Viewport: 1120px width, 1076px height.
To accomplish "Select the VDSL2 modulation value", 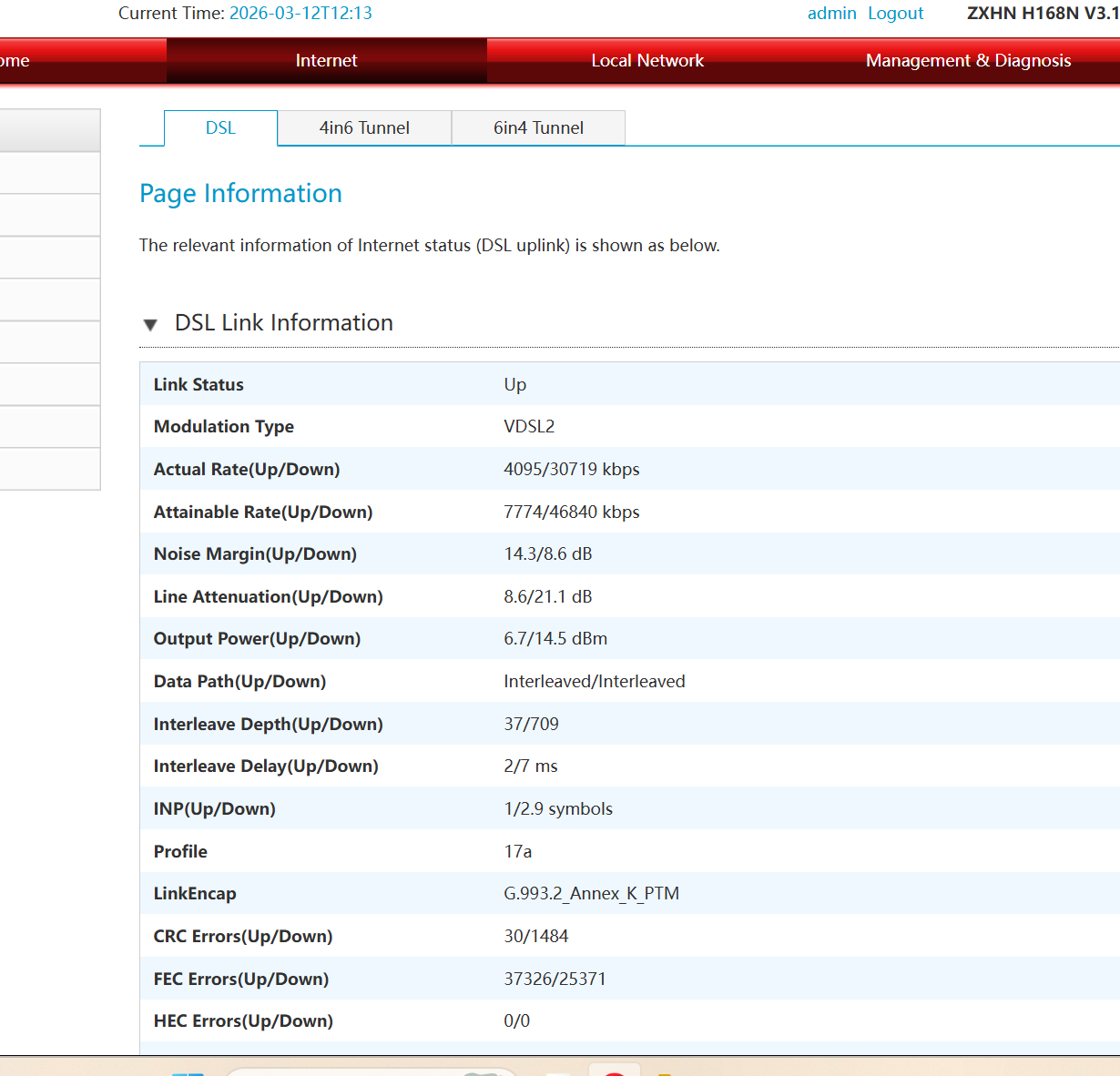I will click(x=529, y=426).
